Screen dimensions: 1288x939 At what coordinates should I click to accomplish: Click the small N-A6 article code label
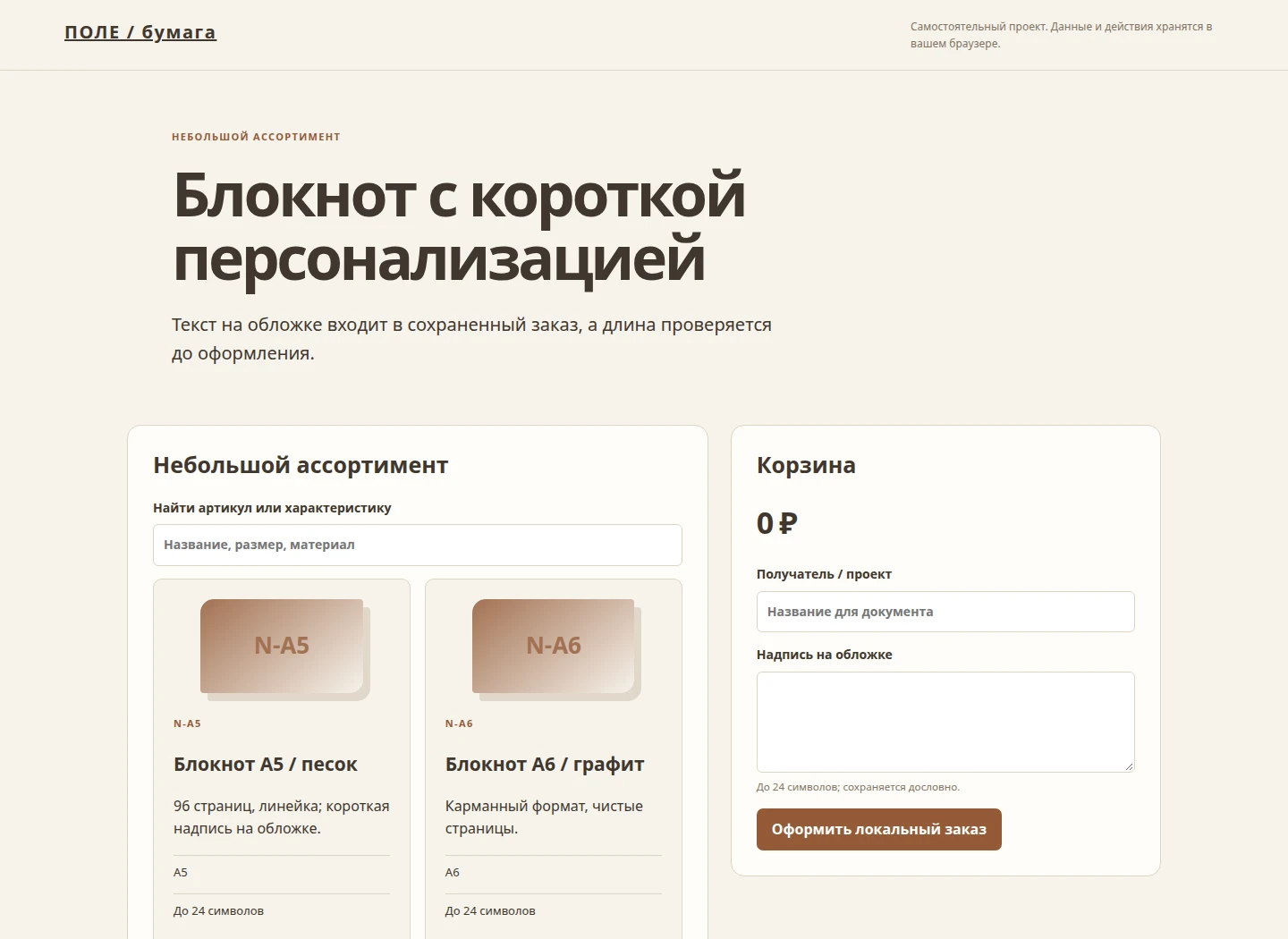tap(459, 723)
